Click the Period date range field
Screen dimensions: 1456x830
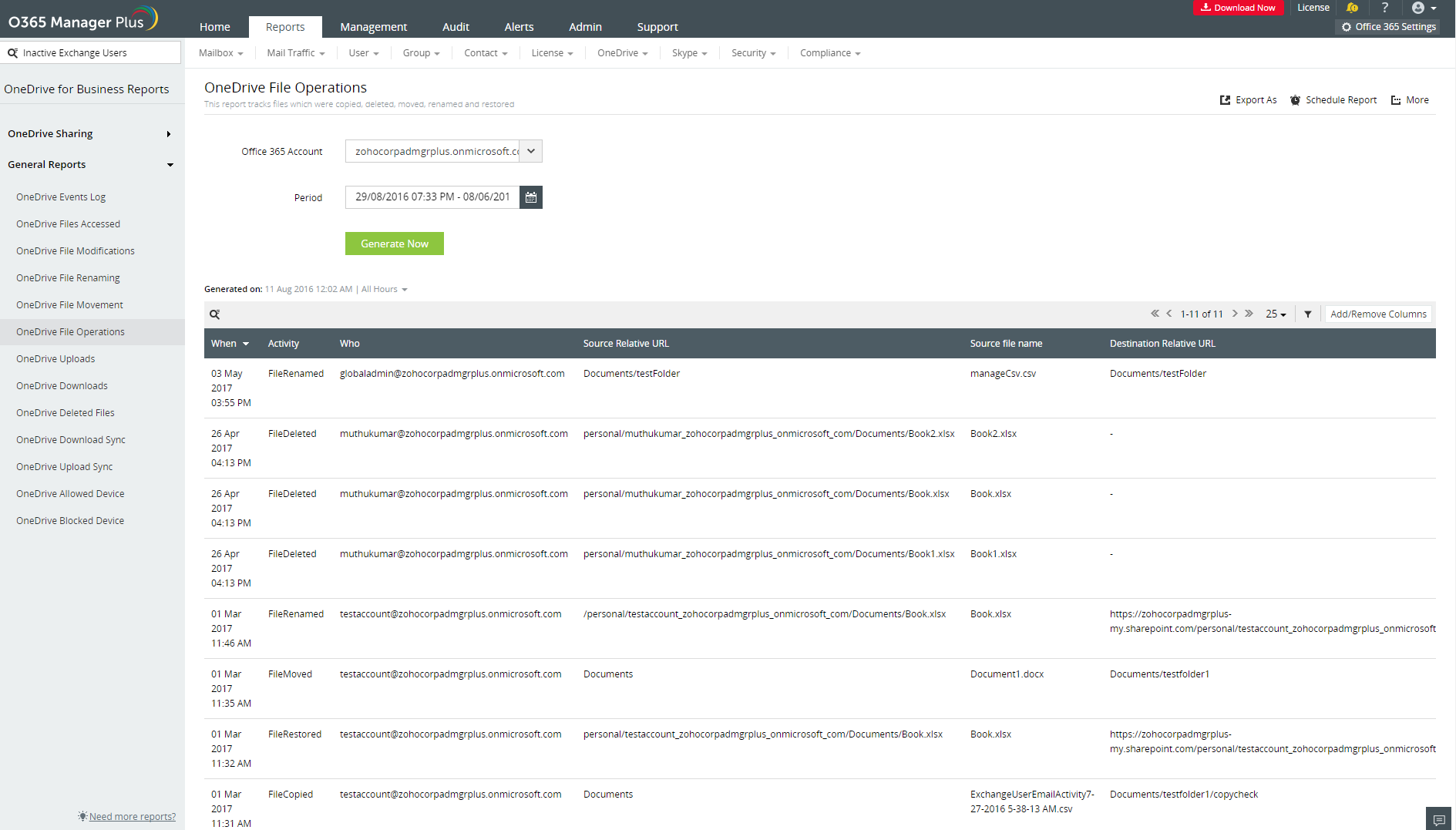(x=432, y=197)
